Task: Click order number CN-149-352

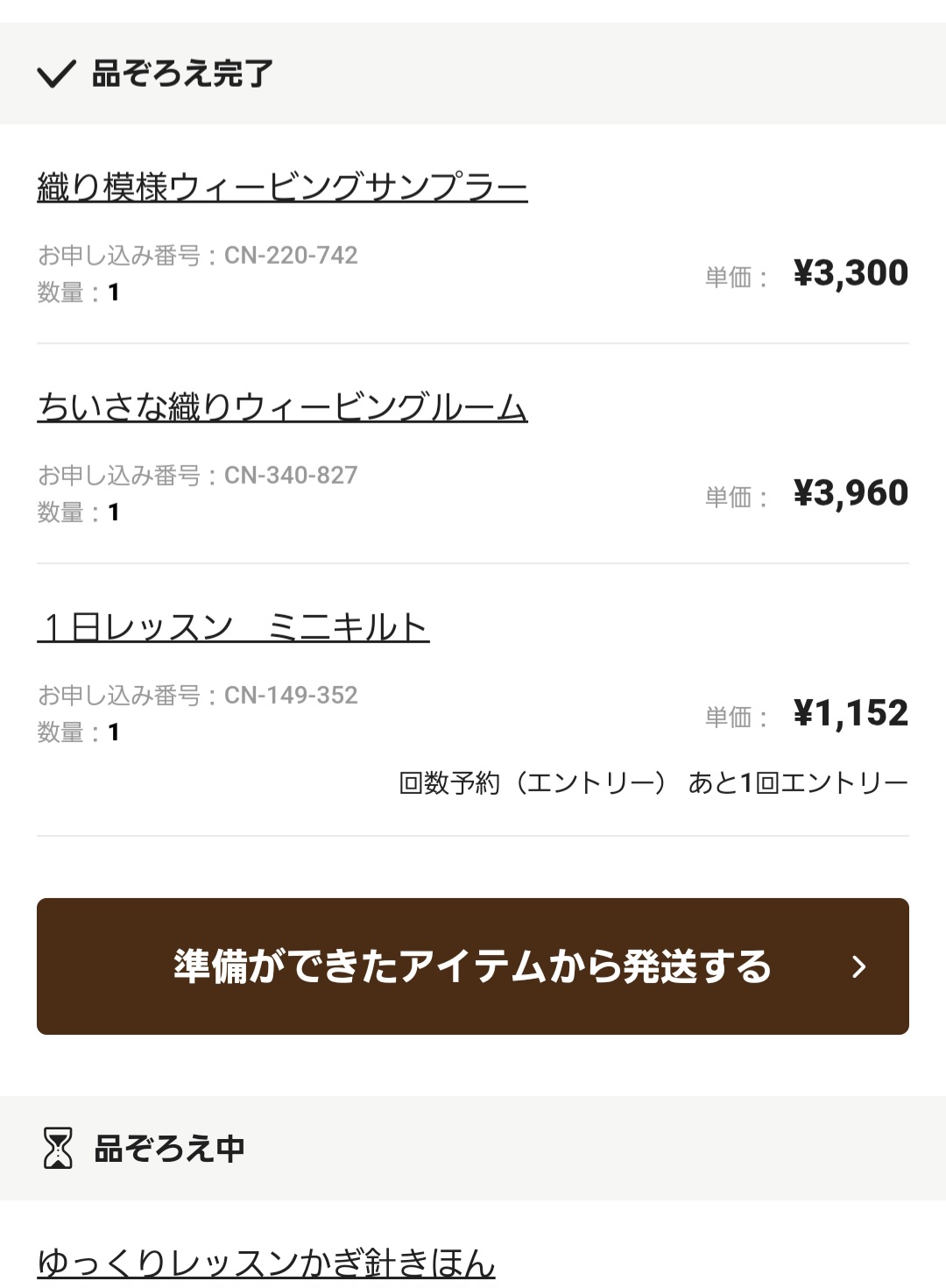Action: point(291,695)
